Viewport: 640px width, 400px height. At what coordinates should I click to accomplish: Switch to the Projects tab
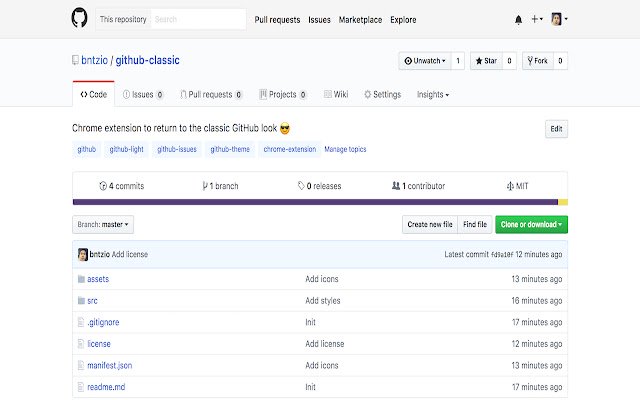pyautogui.click(x=283, y=95)
